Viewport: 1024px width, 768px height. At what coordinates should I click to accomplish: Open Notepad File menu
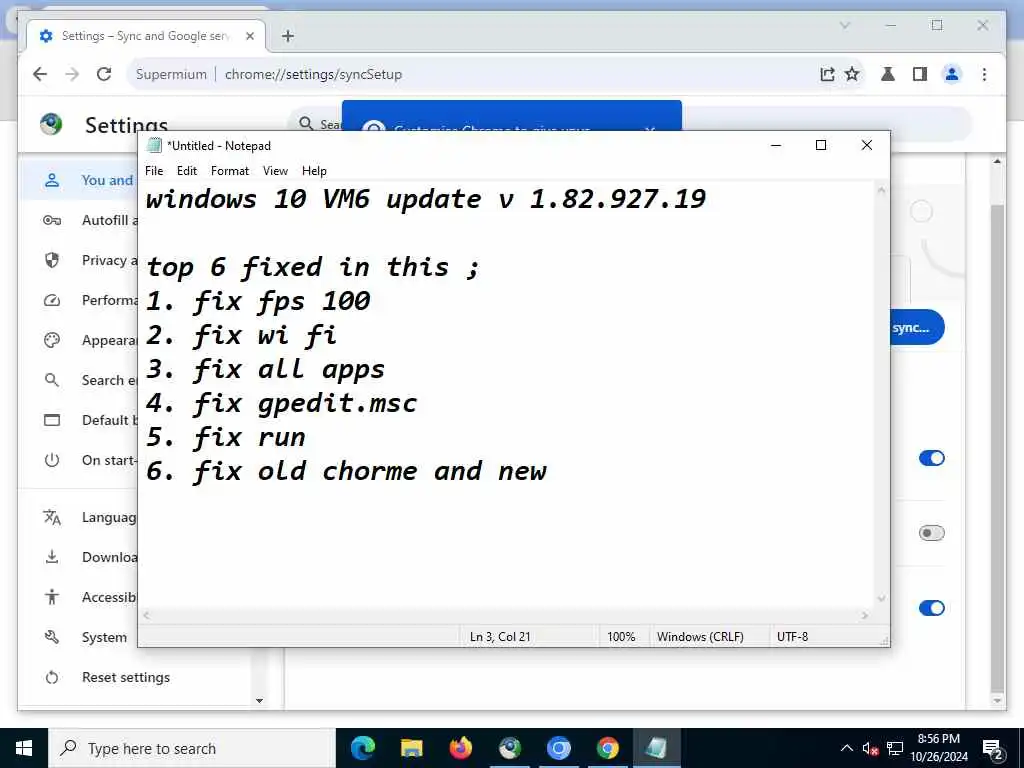click(x=154, y=171)
